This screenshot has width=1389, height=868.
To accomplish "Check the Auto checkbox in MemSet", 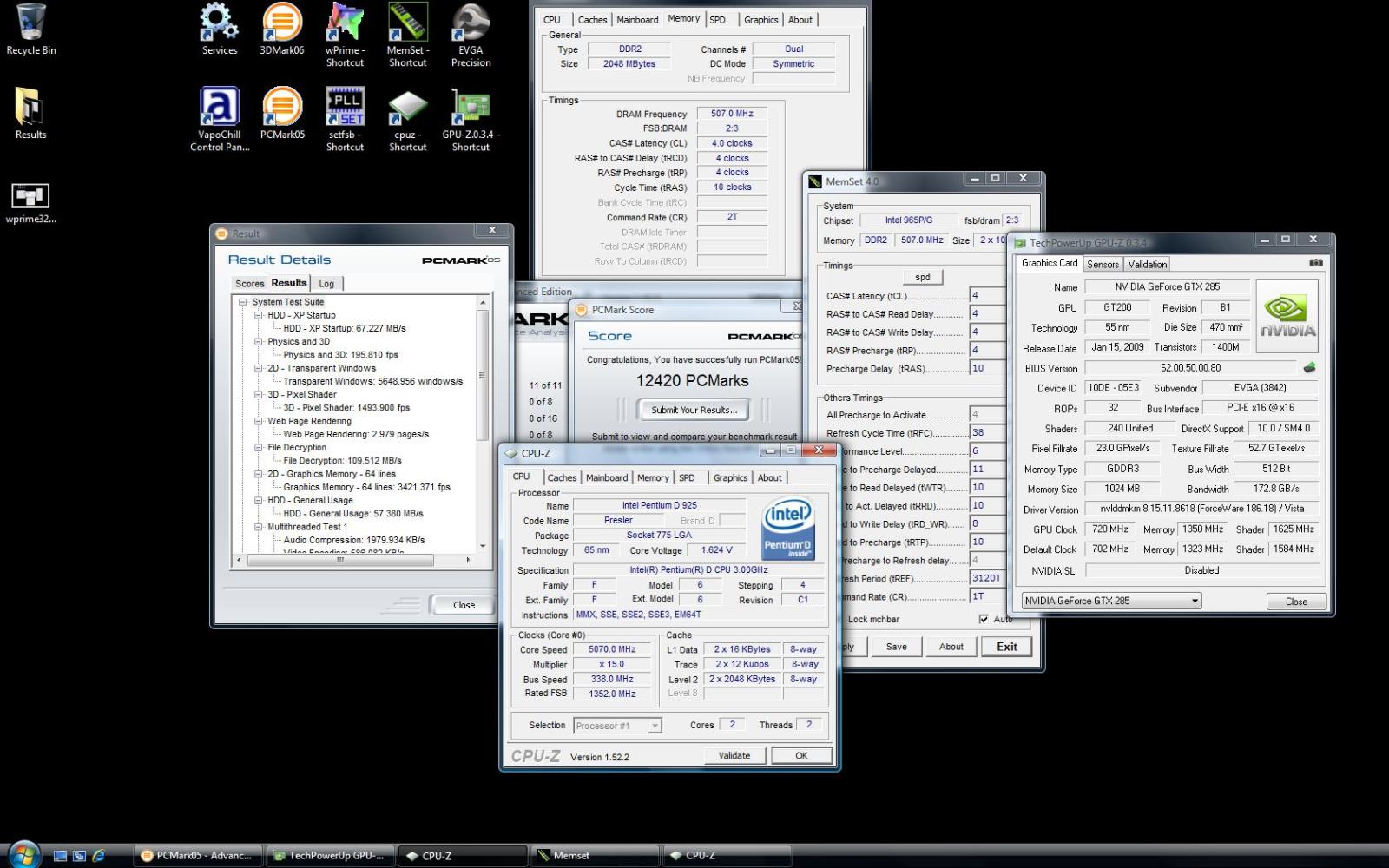I will click(x=984, y=619).
